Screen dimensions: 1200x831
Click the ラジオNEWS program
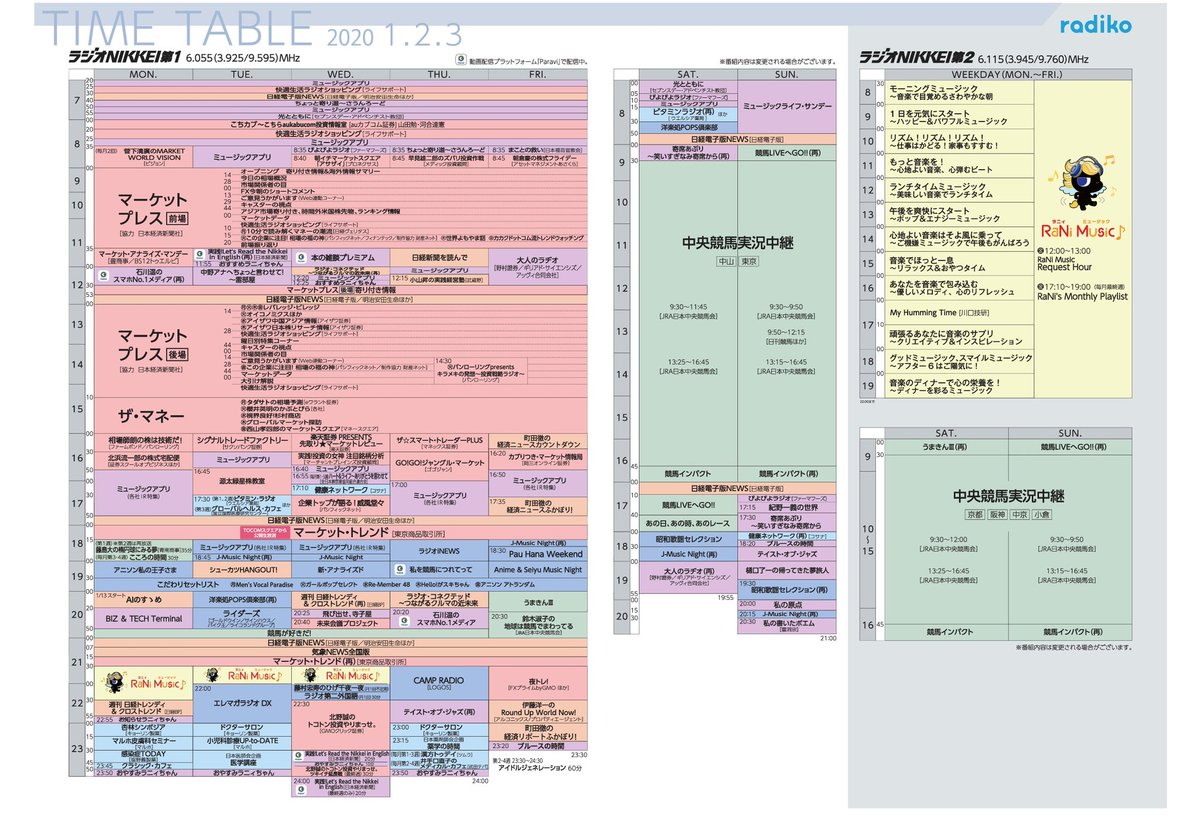point(438,550)
